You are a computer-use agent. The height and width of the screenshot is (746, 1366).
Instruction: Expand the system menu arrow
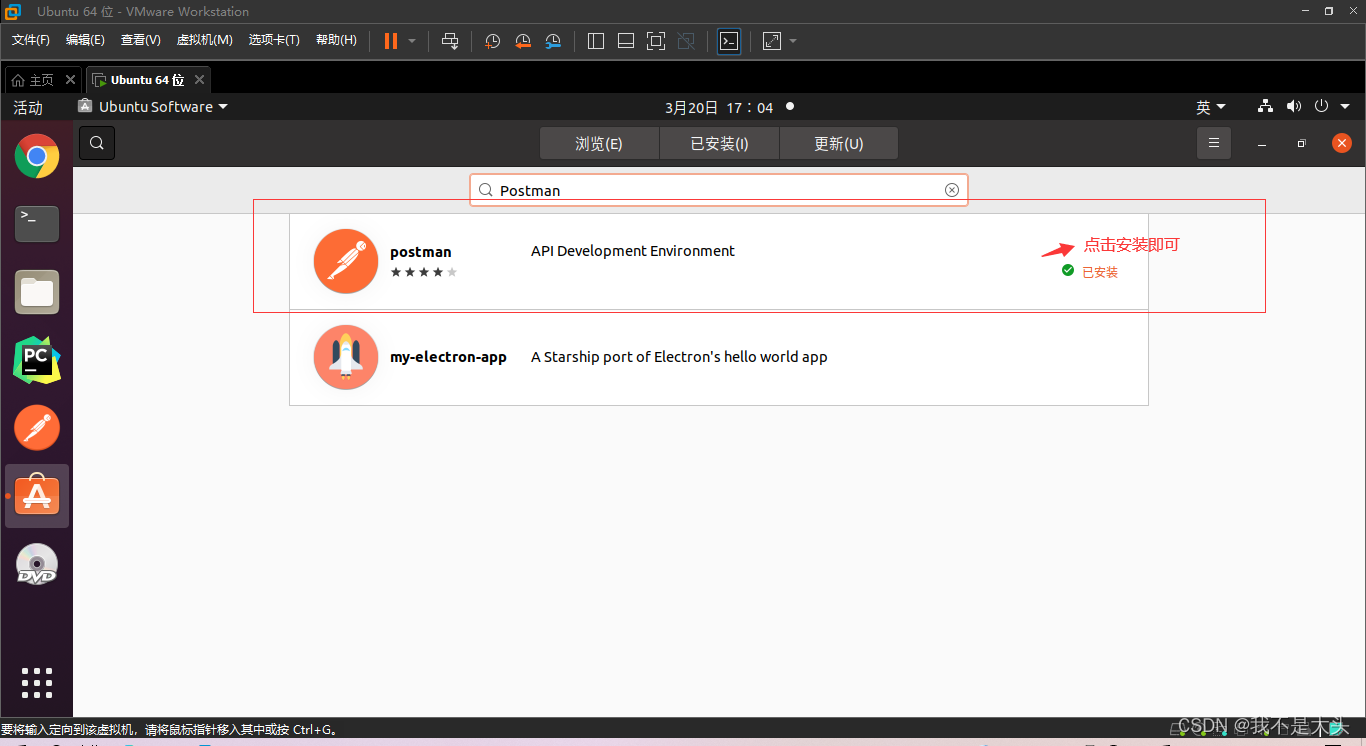[x=1345, y=107]
